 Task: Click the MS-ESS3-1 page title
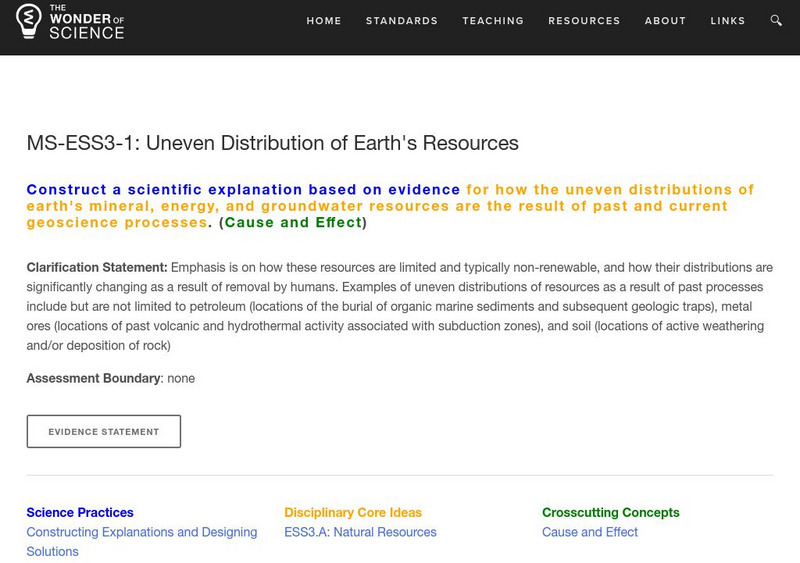pyautogui.click(x=272, y=143)
